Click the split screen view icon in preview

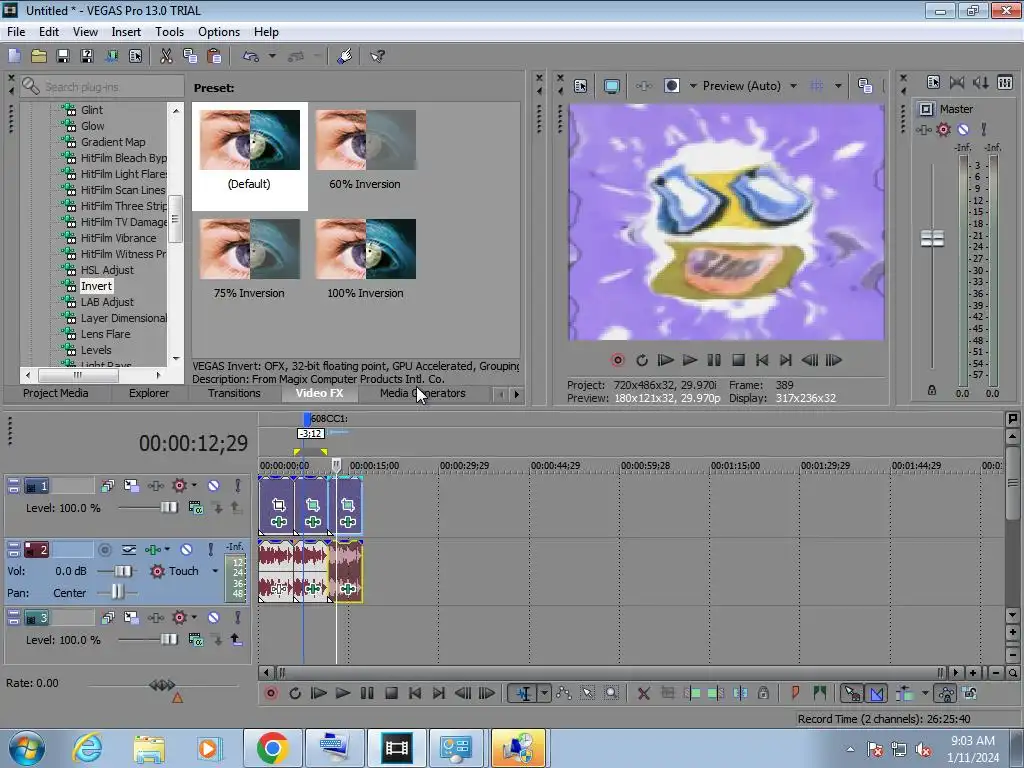click(x=671, y=86)
